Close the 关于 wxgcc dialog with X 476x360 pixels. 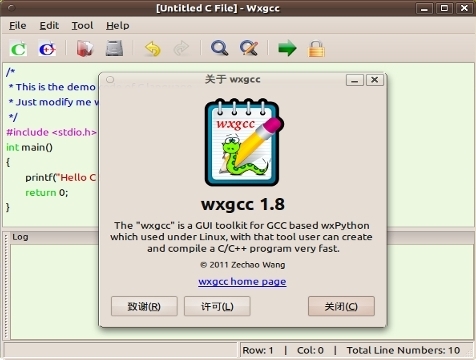(x=375, y=80)
